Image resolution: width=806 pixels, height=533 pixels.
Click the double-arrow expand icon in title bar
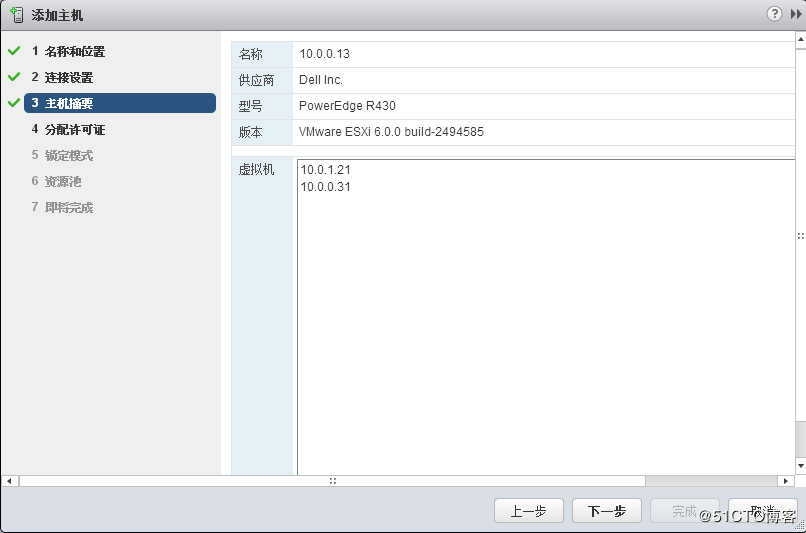pos(796,14)
